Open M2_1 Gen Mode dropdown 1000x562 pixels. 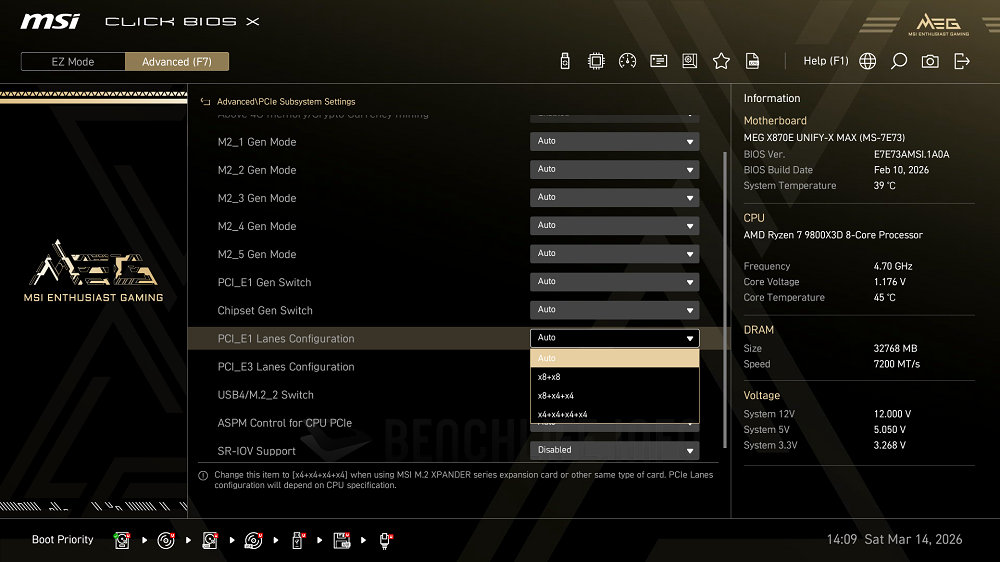614,142
